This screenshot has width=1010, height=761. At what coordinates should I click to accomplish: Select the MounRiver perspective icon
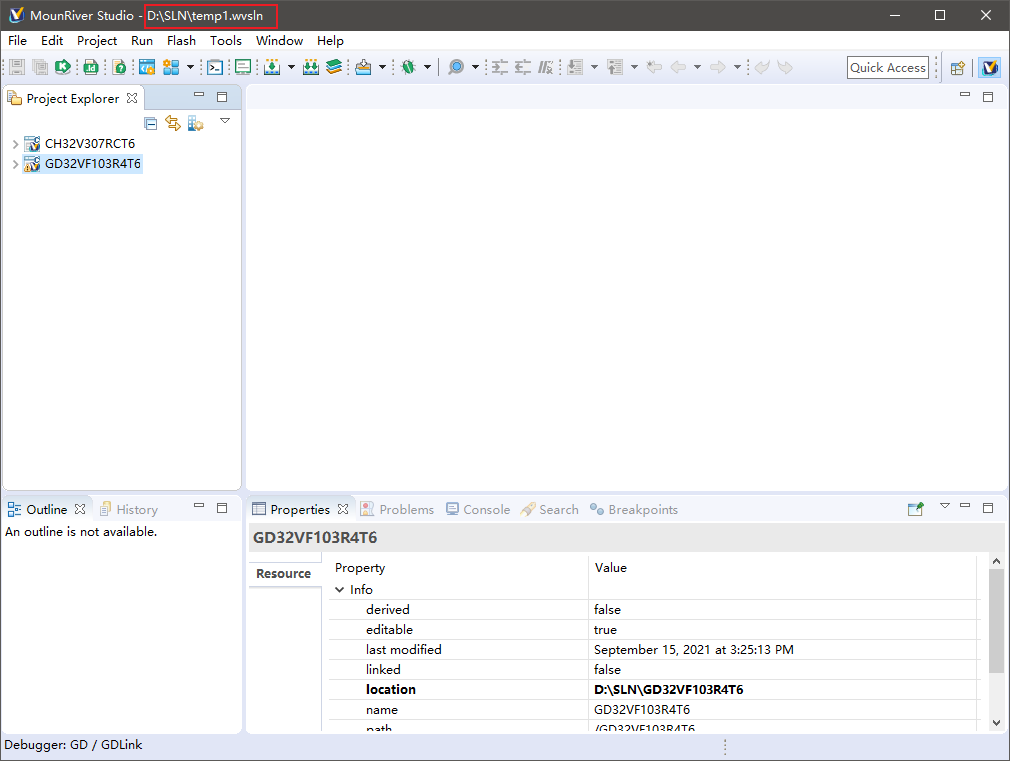[x=989, y=68]
